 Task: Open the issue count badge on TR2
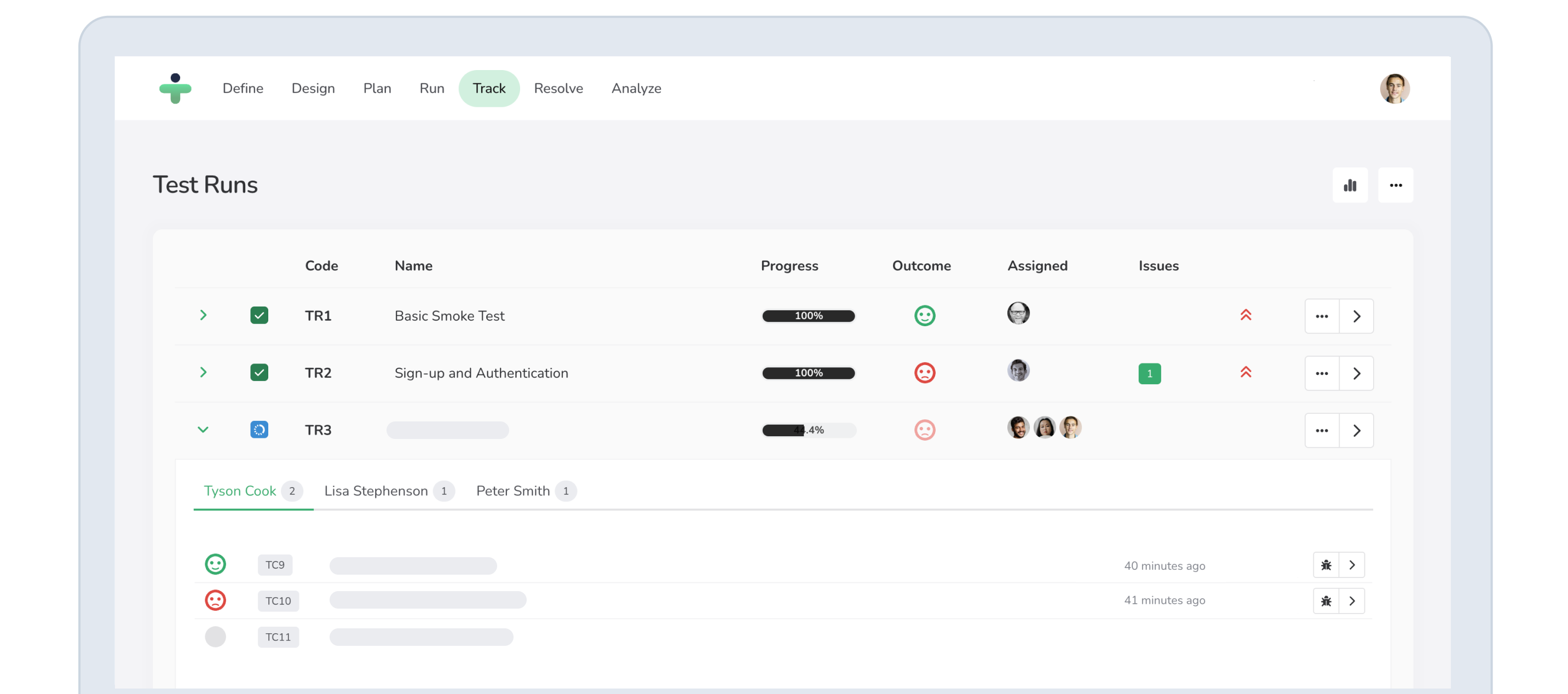click(1150, 373)
